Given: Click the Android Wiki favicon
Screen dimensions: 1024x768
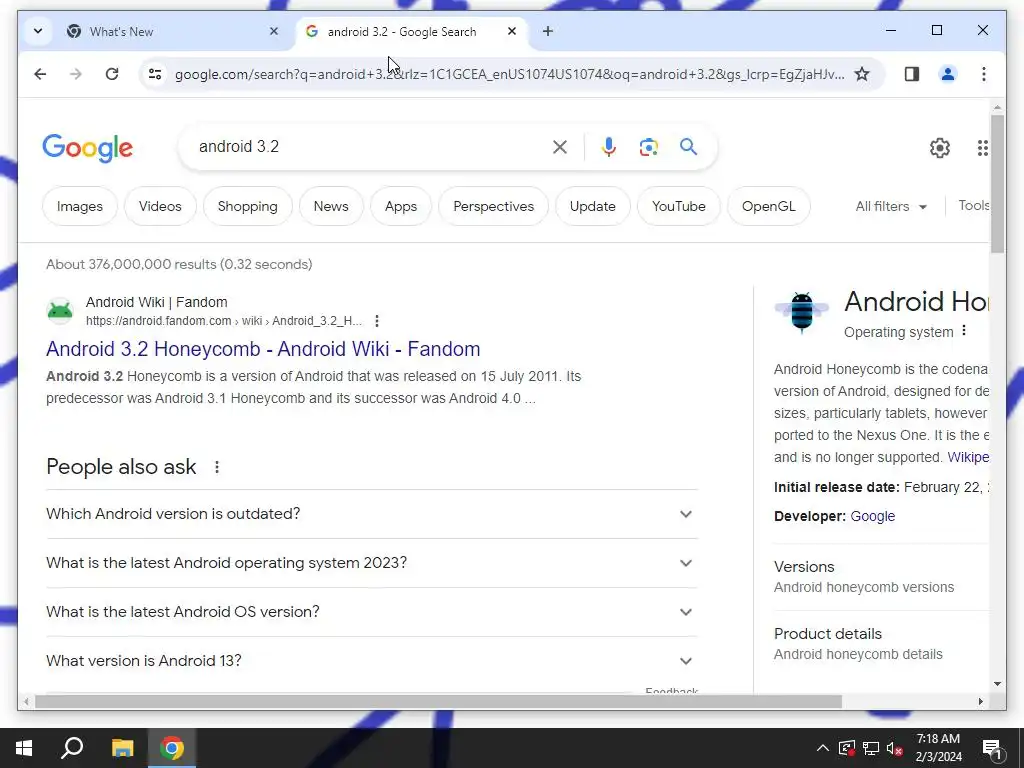Looking at the screenshot, I should coord(60,311).
